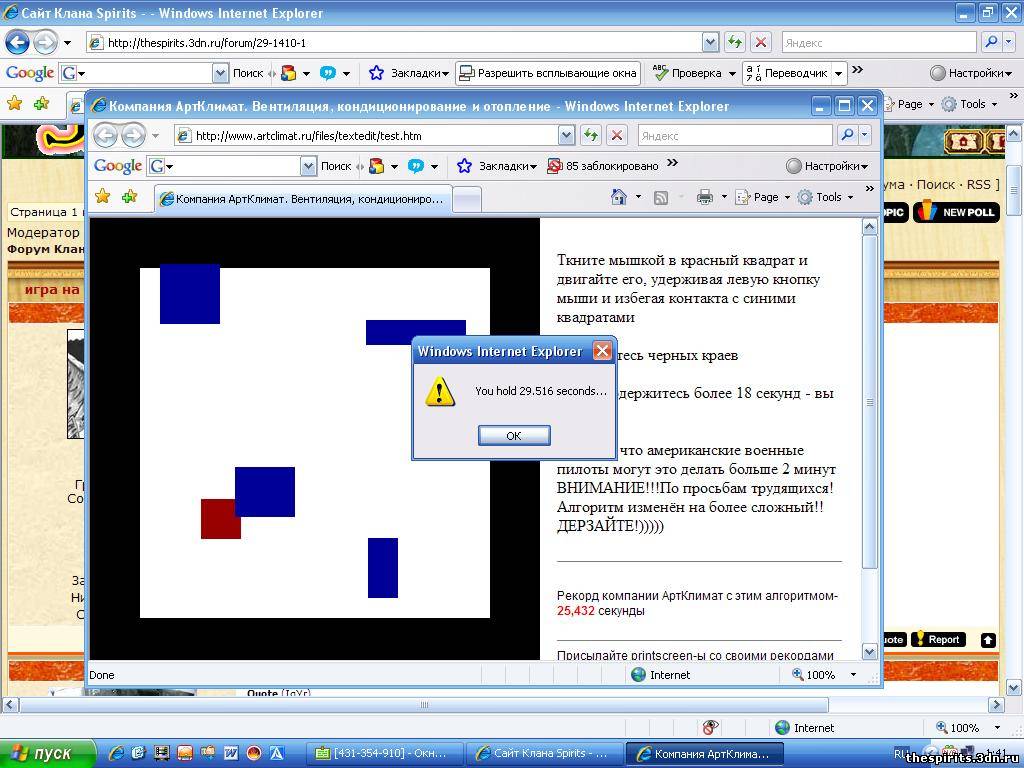
Task: Click the Google Поиск button in ArtClimat window
Action: pos(336,167)
